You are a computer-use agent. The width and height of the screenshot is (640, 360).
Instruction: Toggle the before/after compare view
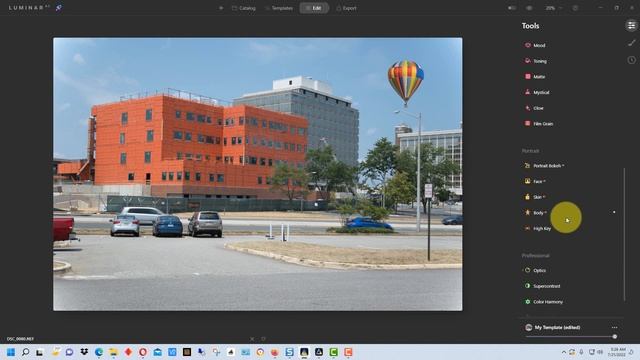click(512, 8)
